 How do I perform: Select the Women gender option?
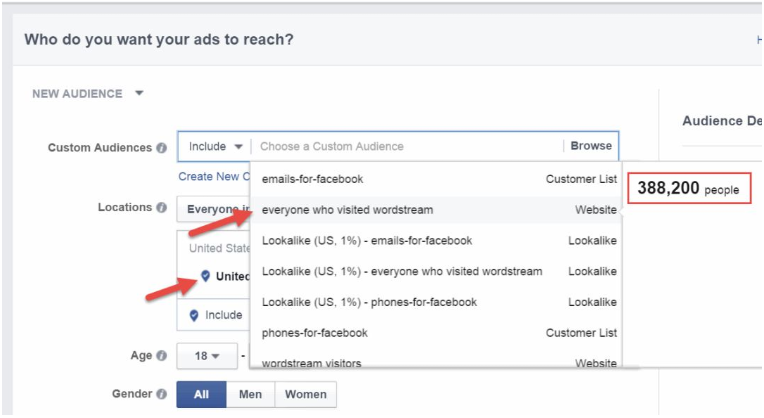pos(306,394)
